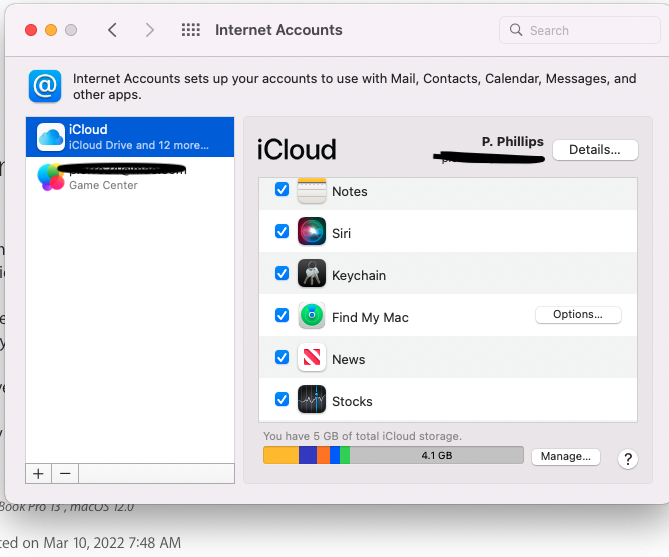Click the Find My Mac radar icon

point(312,315)
